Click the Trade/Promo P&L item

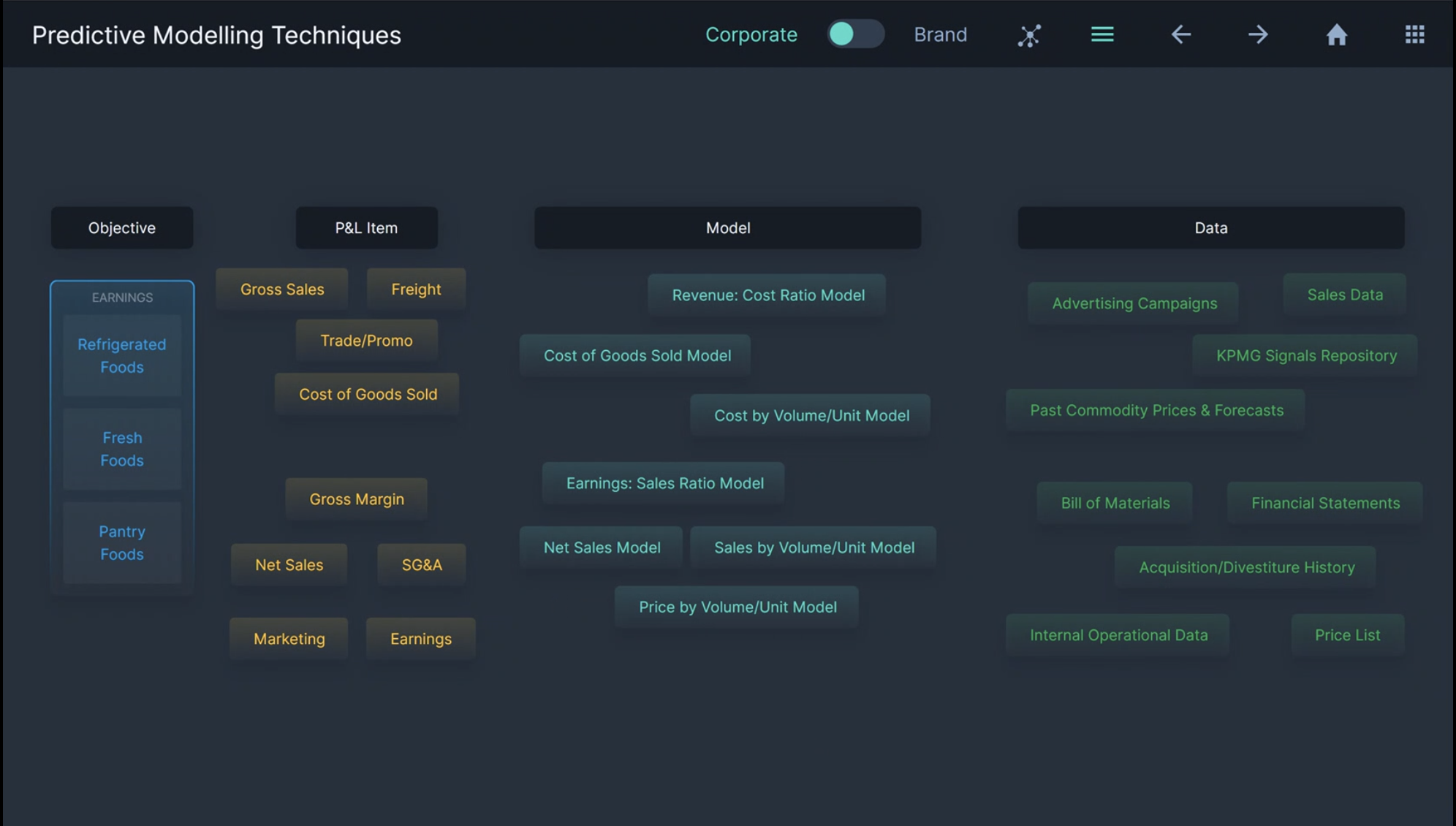click(366, 341)
